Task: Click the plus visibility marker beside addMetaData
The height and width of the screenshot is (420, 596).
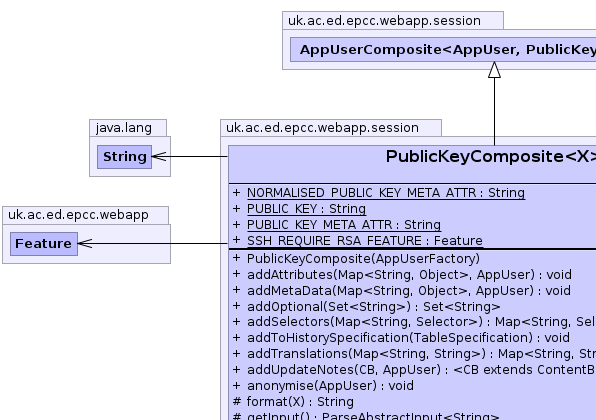Action: 236,290
